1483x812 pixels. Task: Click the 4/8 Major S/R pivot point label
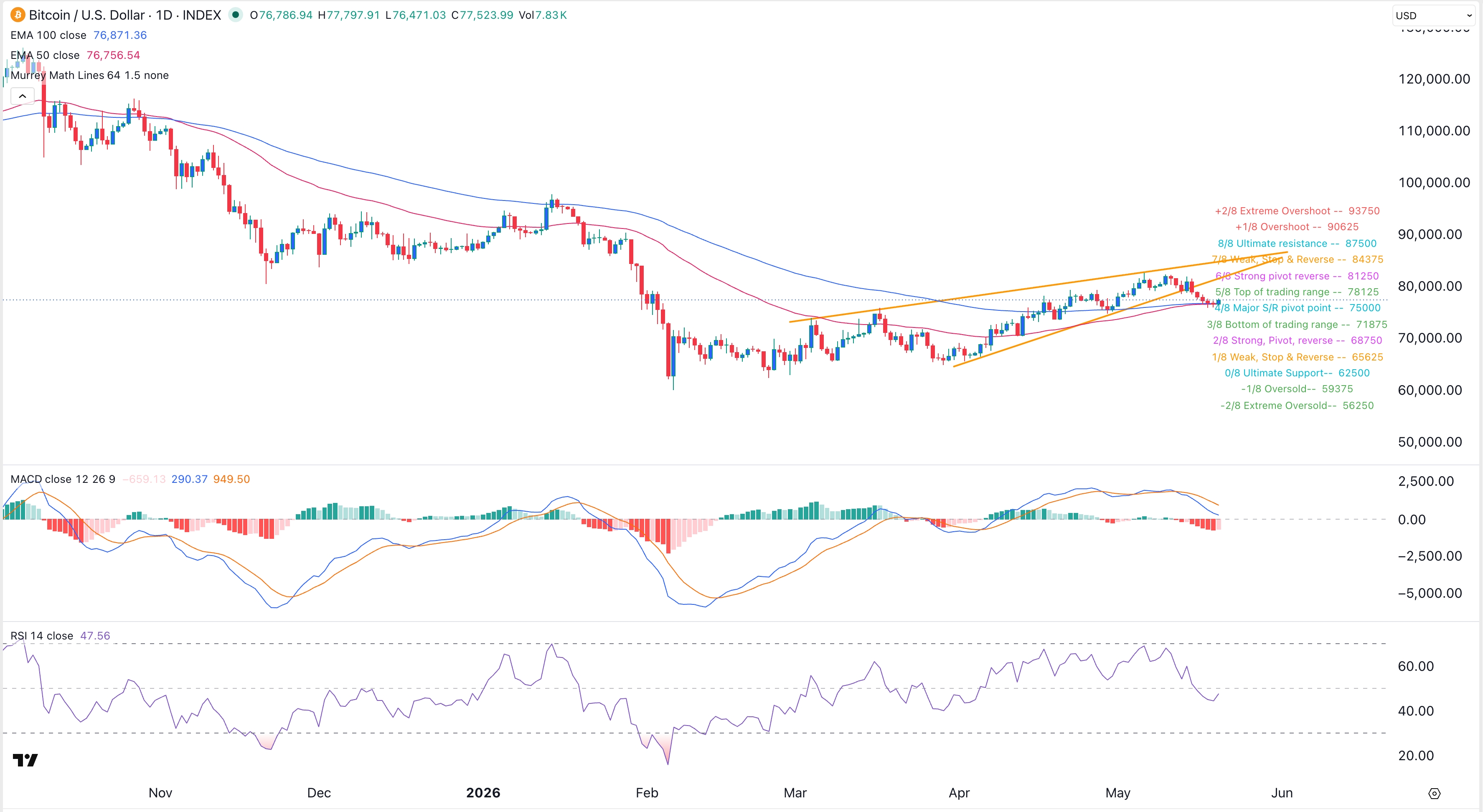tap(1297, 308)
